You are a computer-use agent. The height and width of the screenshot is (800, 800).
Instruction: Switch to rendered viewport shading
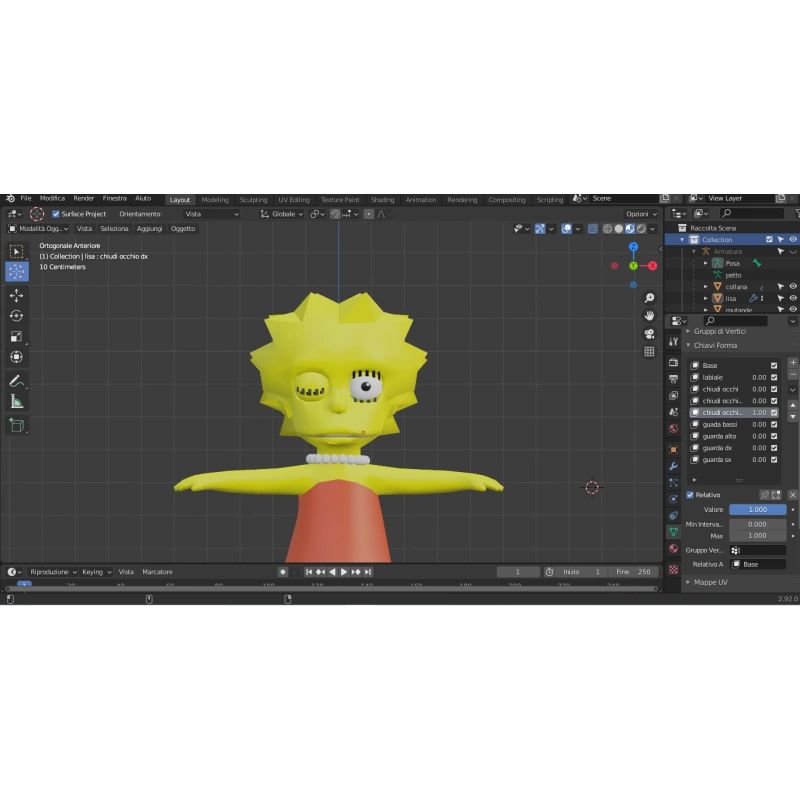pyautogui.click(x=641, y=229)
